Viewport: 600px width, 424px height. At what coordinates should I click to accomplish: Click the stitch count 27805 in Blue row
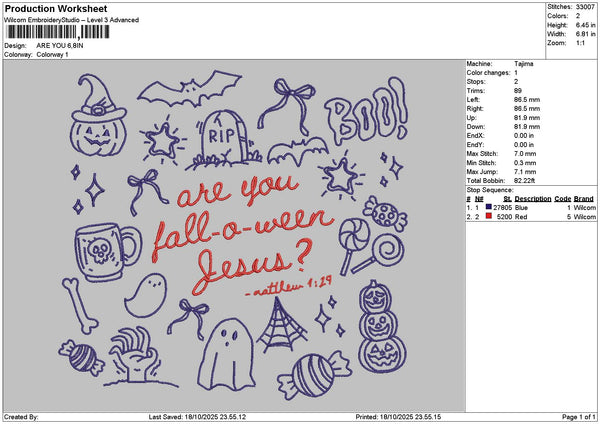coord(502,207)
